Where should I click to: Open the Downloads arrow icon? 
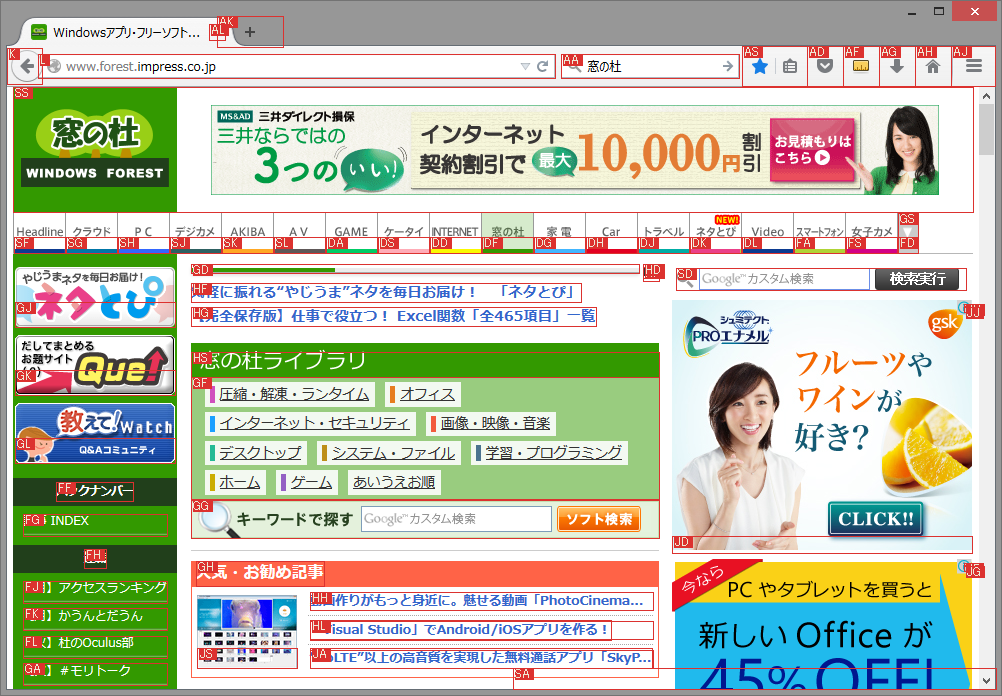[x=896, y=66]
